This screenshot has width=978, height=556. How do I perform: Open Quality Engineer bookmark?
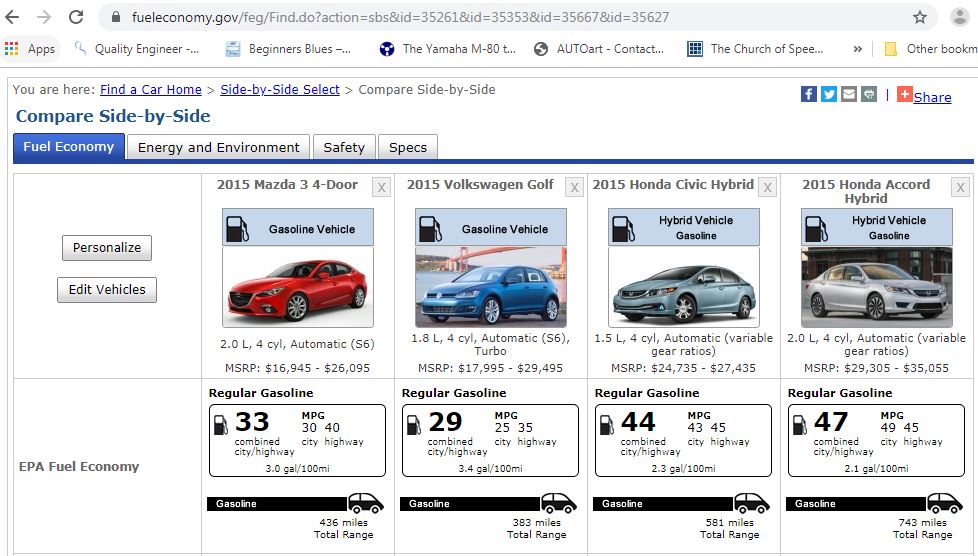[136, 49]
